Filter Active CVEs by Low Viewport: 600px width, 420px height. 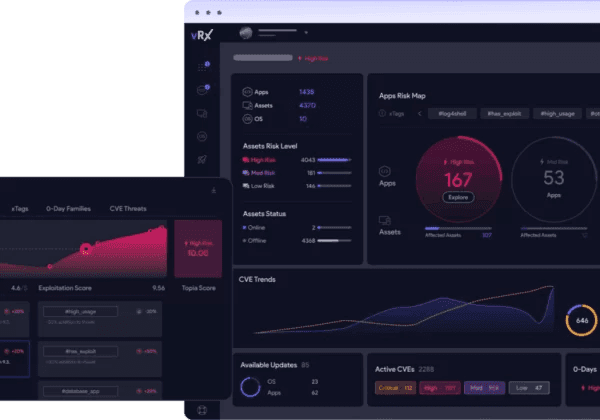(529, 388)
